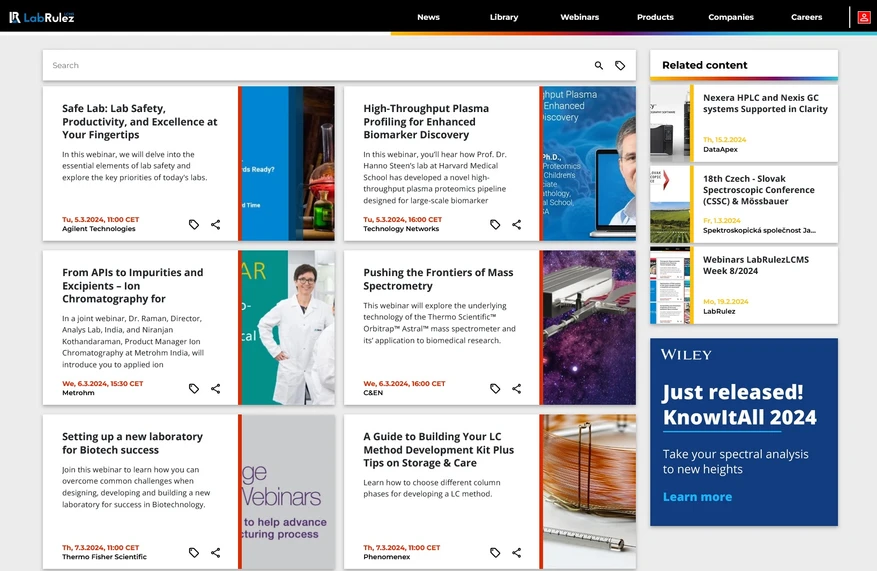Click the copper LC column image
Screen dimensions: 877x571
(590, 492)
